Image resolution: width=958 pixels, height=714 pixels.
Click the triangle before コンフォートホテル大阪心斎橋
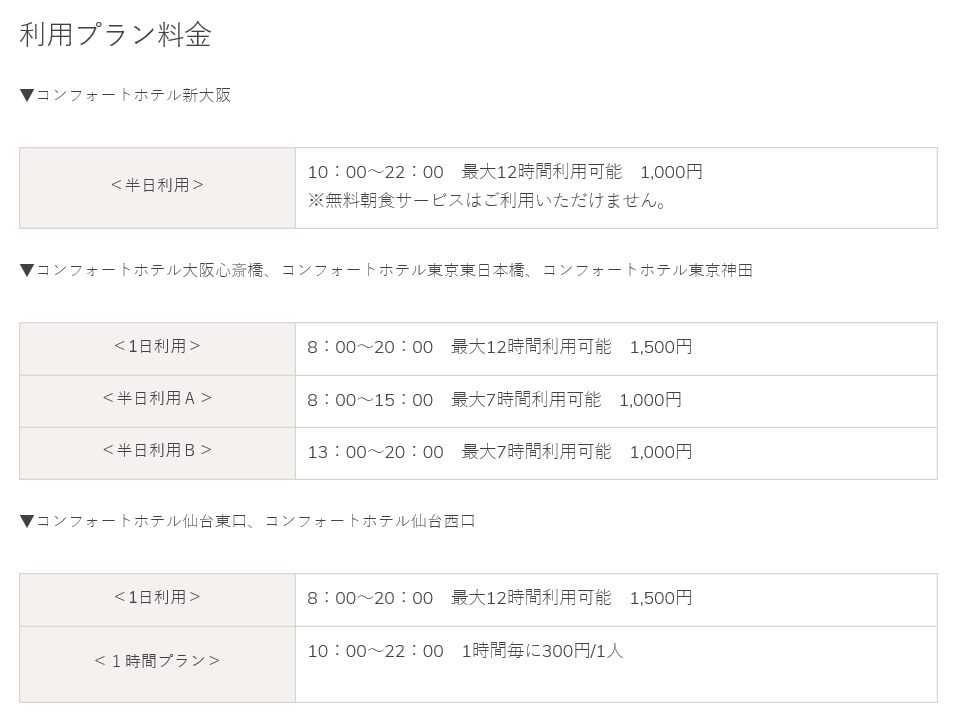point(27,270)
